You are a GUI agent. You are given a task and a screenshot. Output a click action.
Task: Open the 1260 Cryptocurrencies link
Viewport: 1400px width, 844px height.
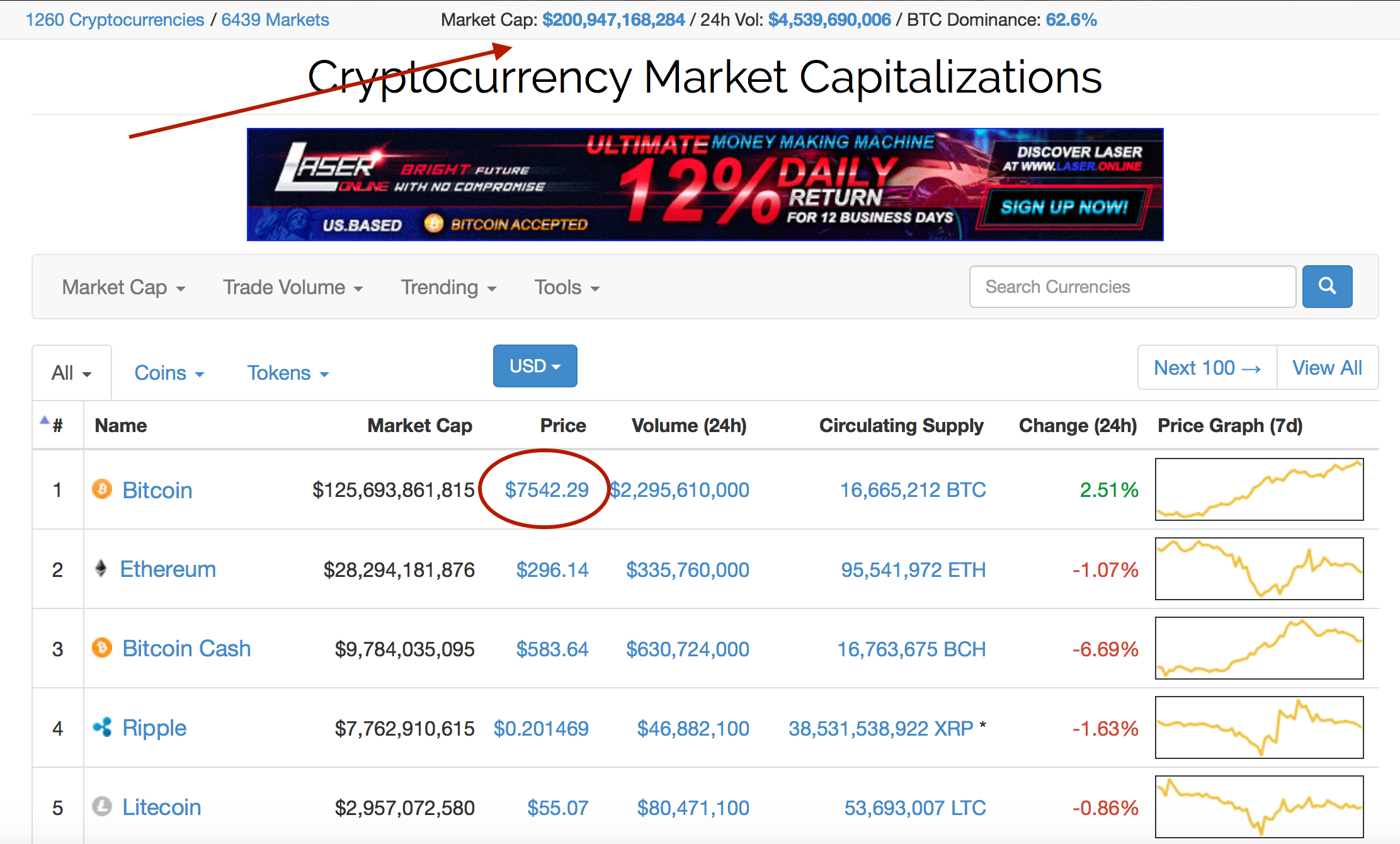115,20
